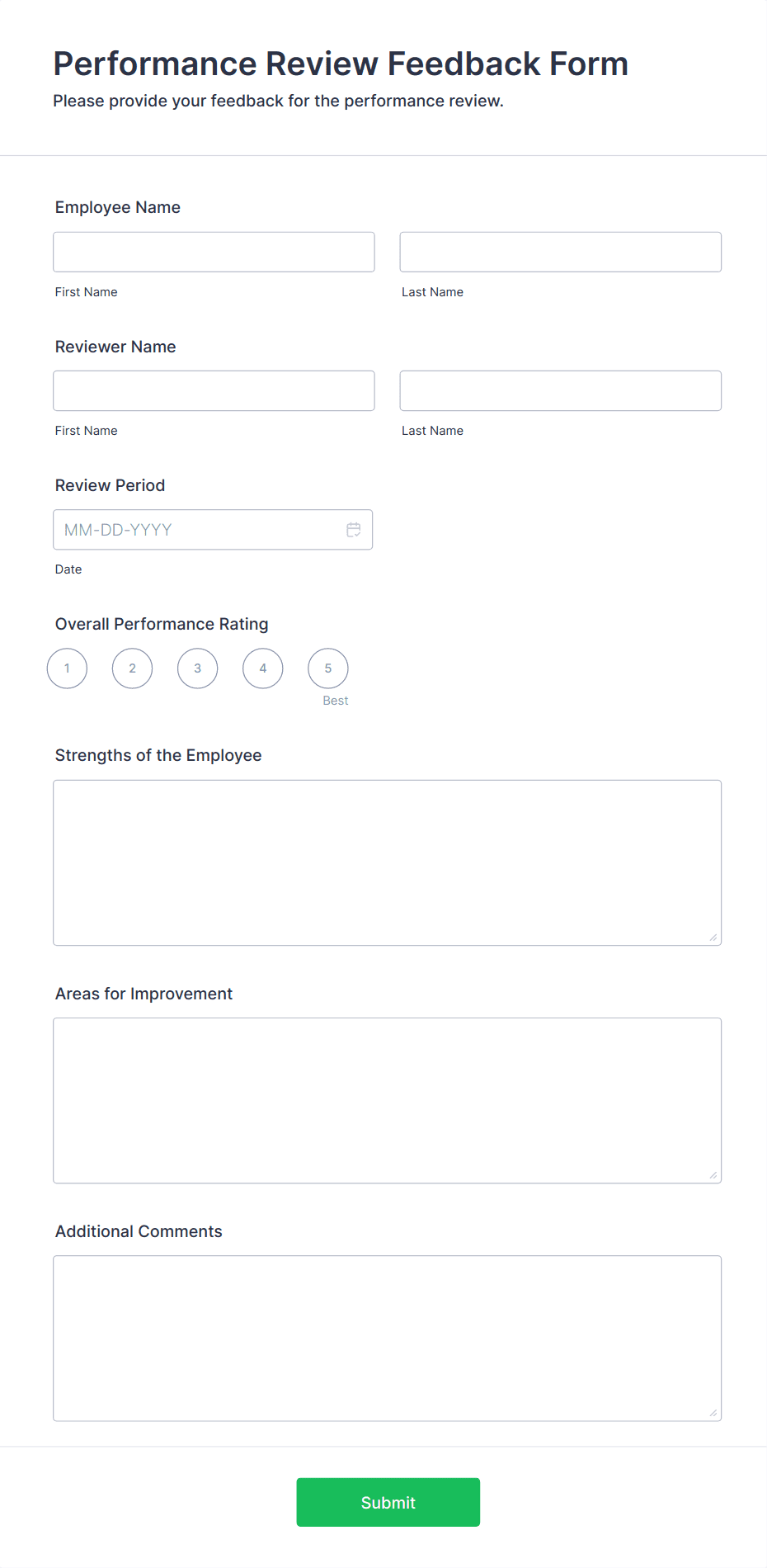Click the Reviewer First Name input

[x=214, y=390]
